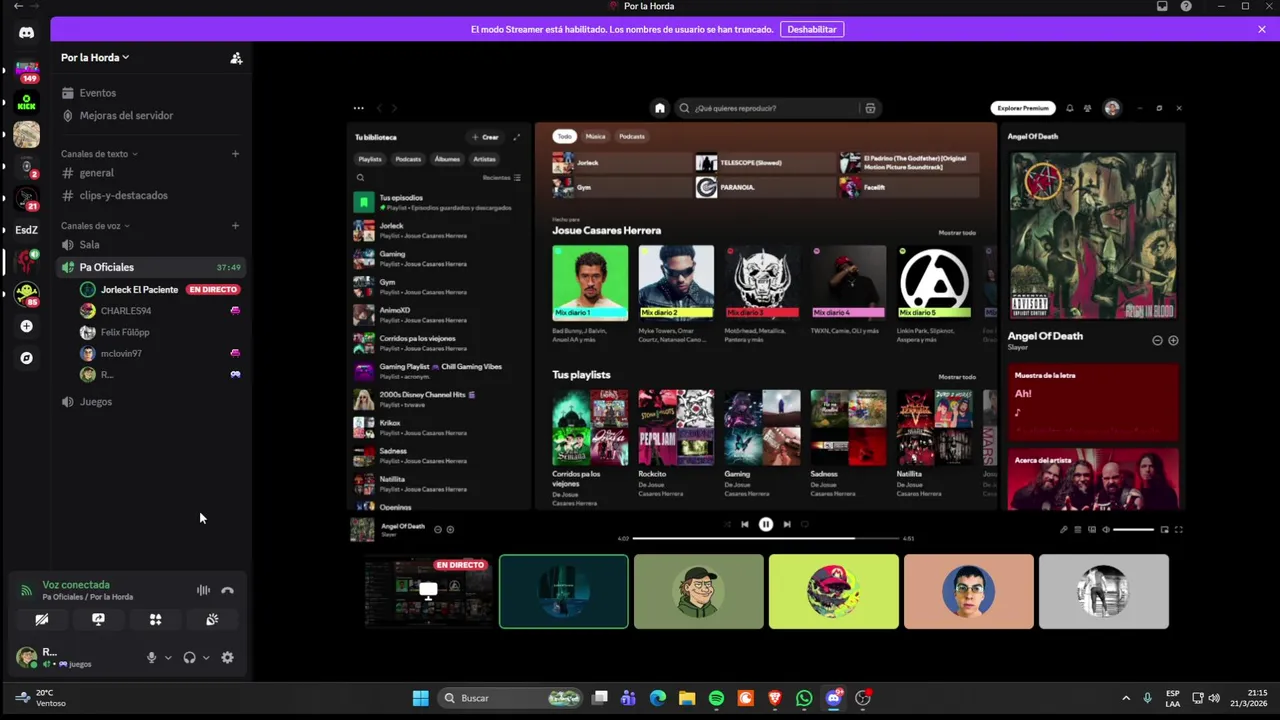The image size is (1280, 720).
Task: Click the Discord inbox icon in title bar
Action: coord(1162,6)
